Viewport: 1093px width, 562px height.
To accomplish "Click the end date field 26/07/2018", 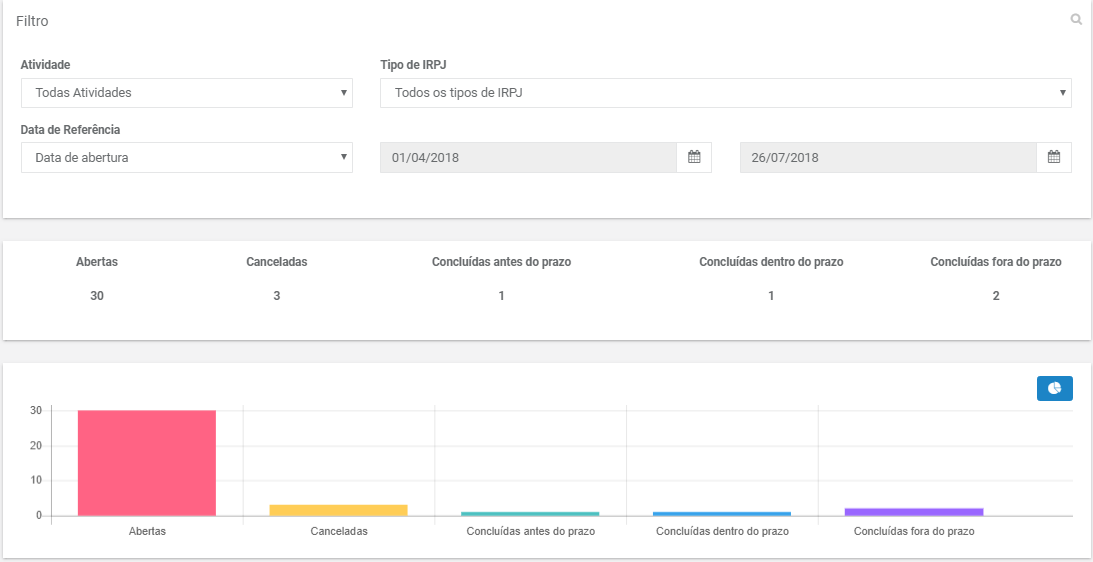I will pyautogui.click(x=888, y=158).
